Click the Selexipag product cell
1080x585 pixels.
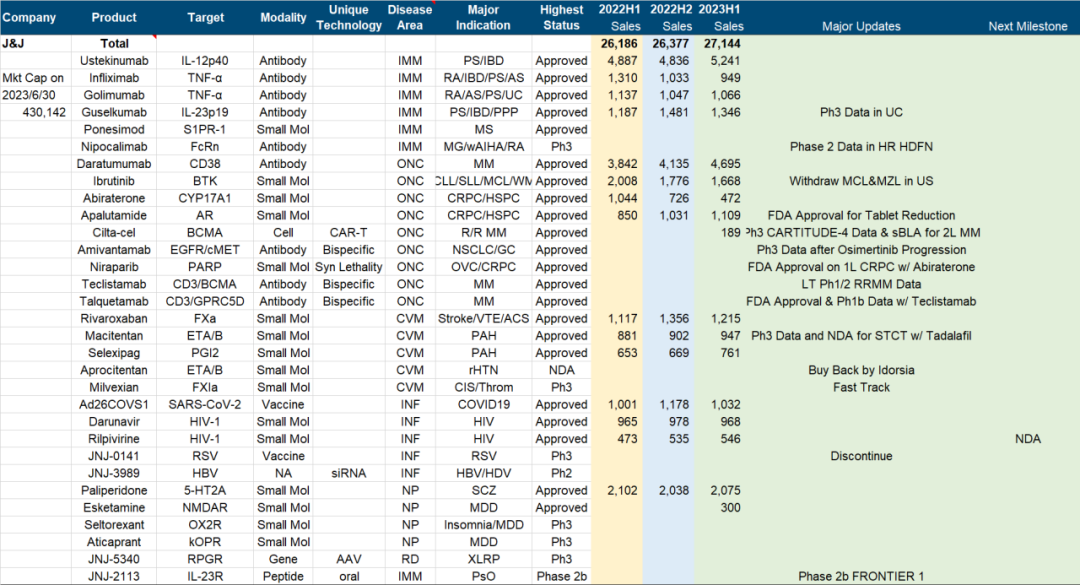click(114, 353)
